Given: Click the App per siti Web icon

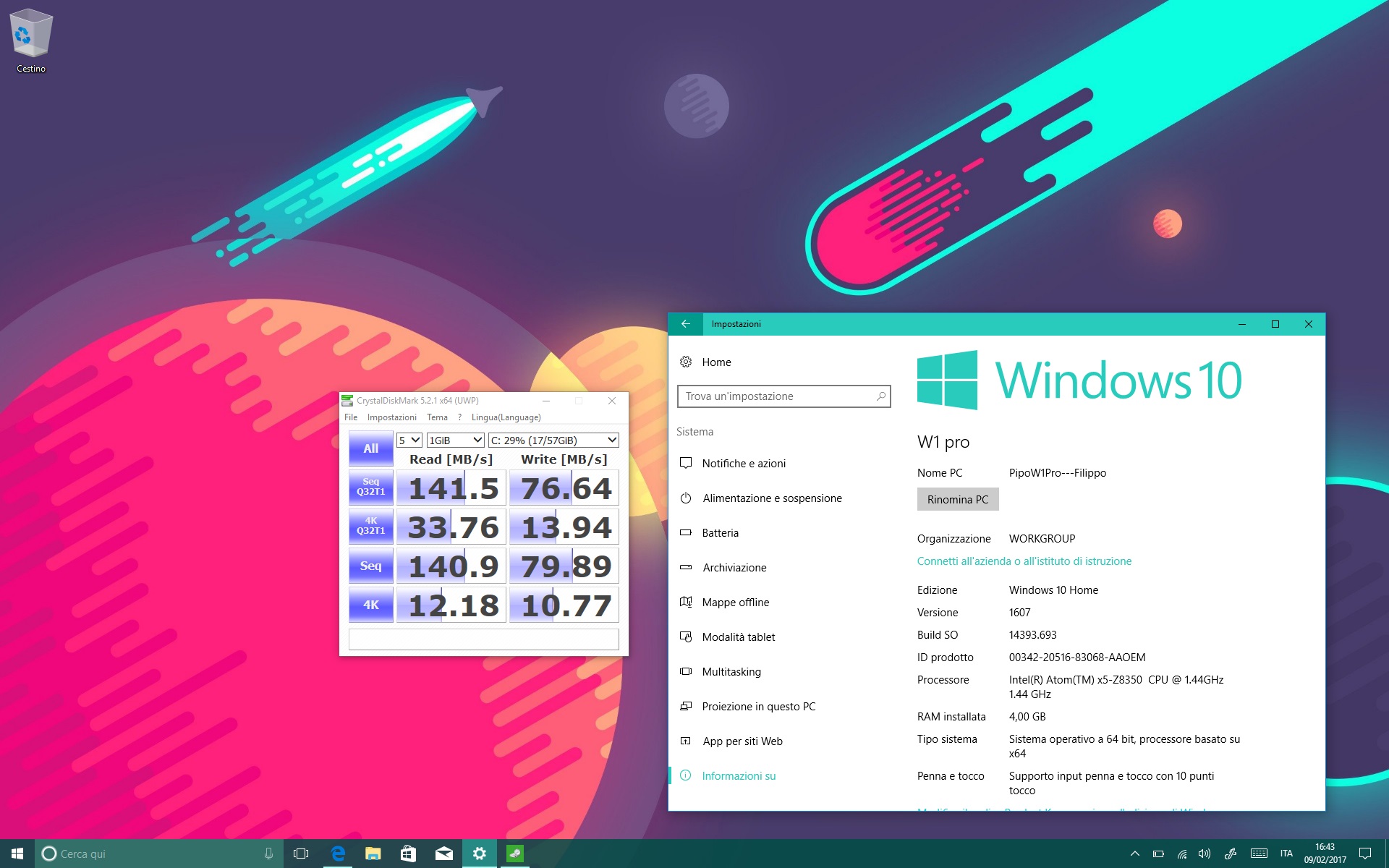Looking at the screenshot, I should [x=686, y=741].
